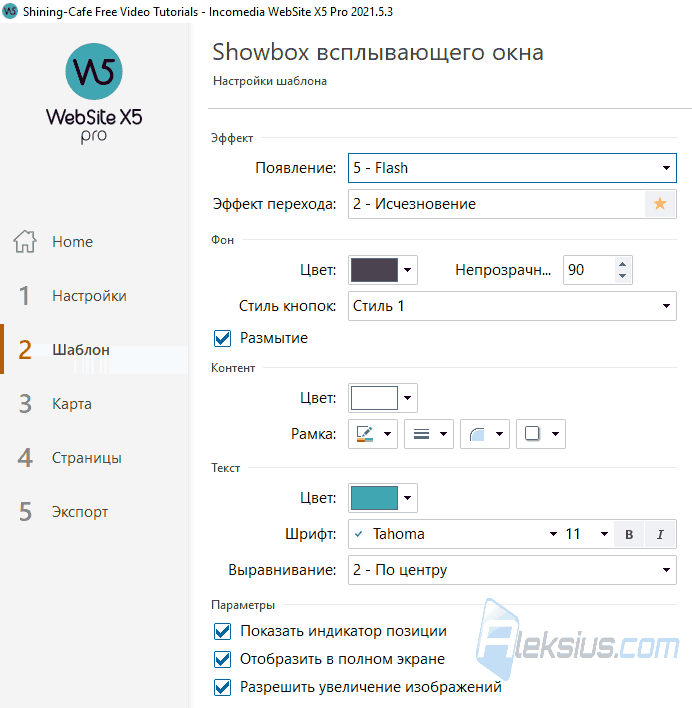
Task: Click the teal Текст color swatch
Action: click(374, 498)
